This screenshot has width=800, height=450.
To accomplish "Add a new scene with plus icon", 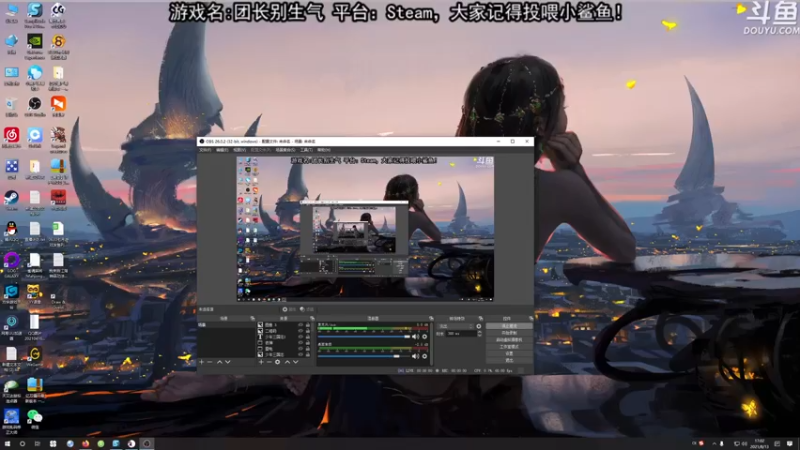I will 202,362.
